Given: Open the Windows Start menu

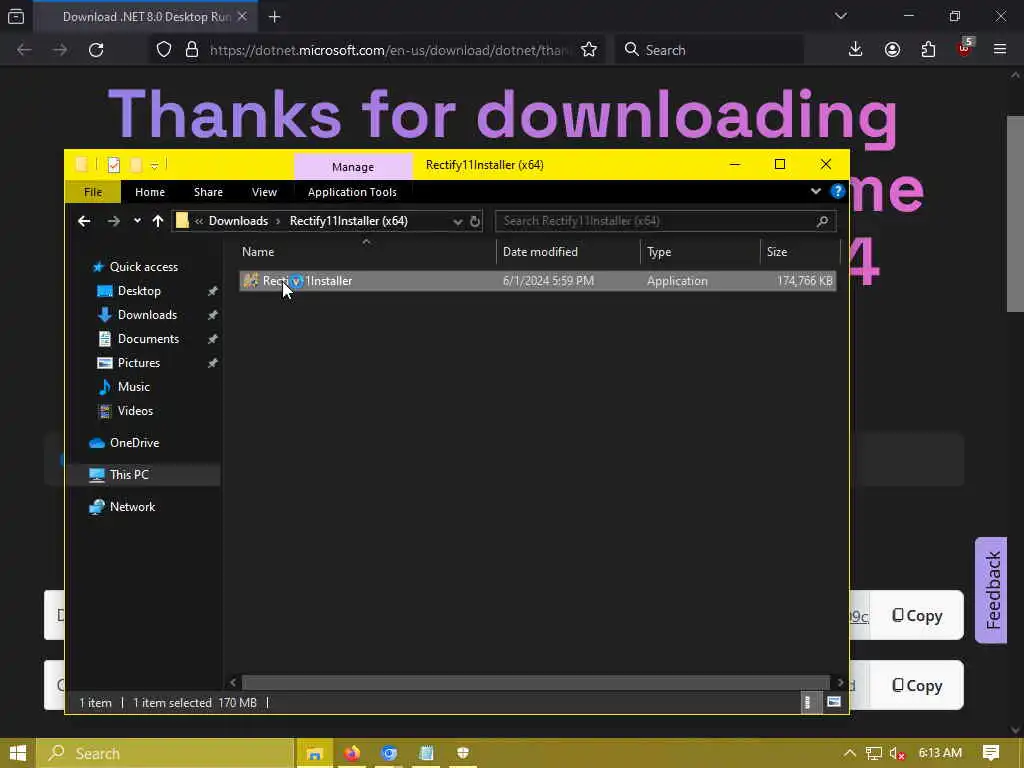Looking at the screenshot, I should (18, 754).
